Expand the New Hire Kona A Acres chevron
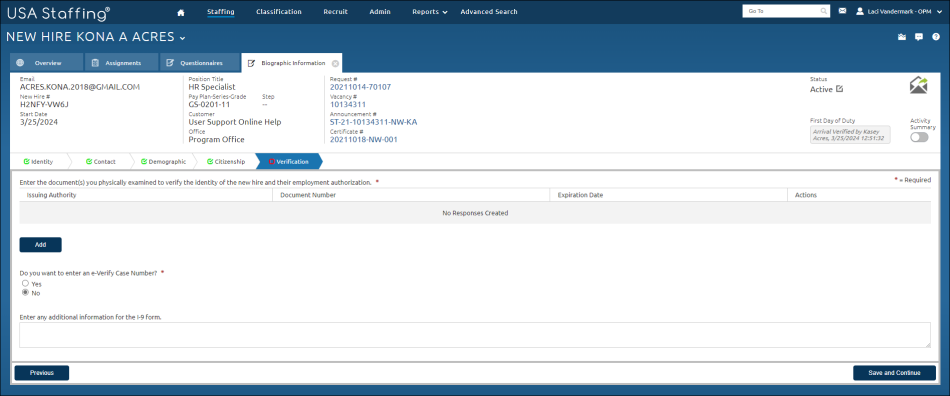The height and width of the screenshot is (396, 950). 182,38
